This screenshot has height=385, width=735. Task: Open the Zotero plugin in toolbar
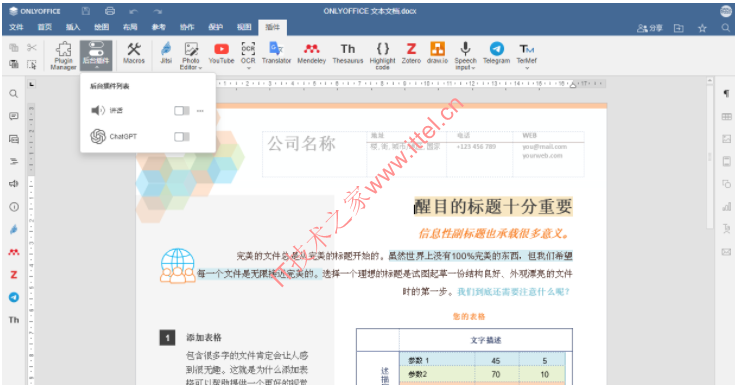(411, 53)
